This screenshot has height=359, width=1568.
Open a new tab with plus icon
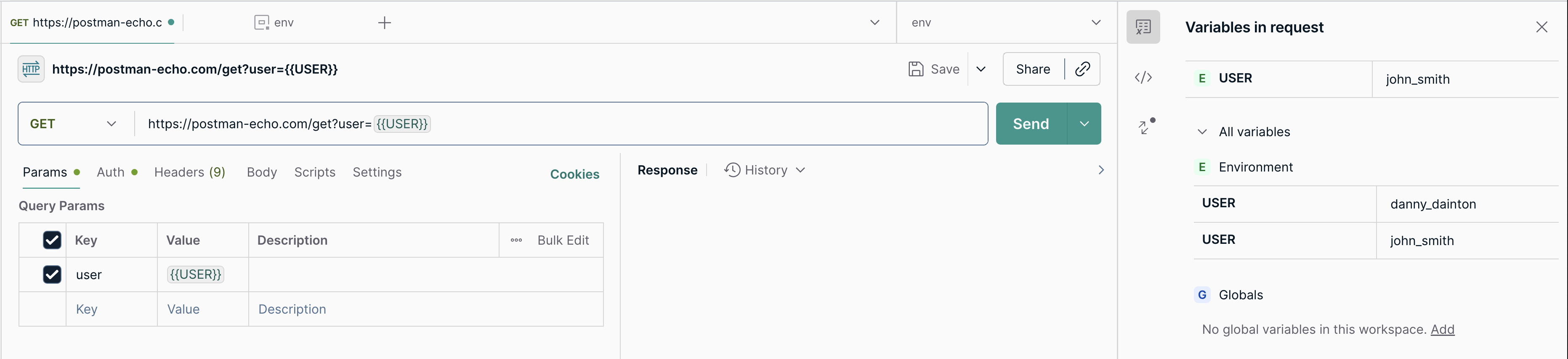[384, 23]
